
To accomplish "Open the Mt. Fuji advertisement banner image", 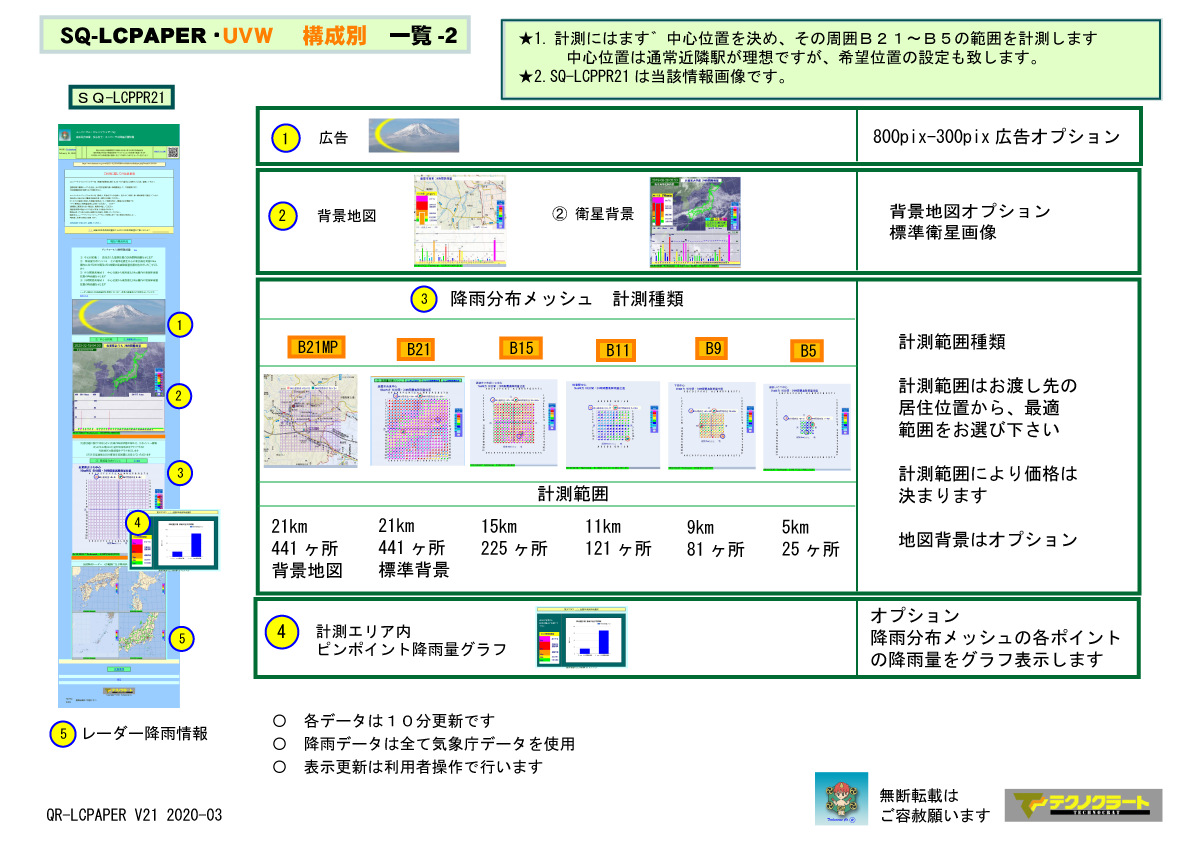I will click(x=413, y=136).
